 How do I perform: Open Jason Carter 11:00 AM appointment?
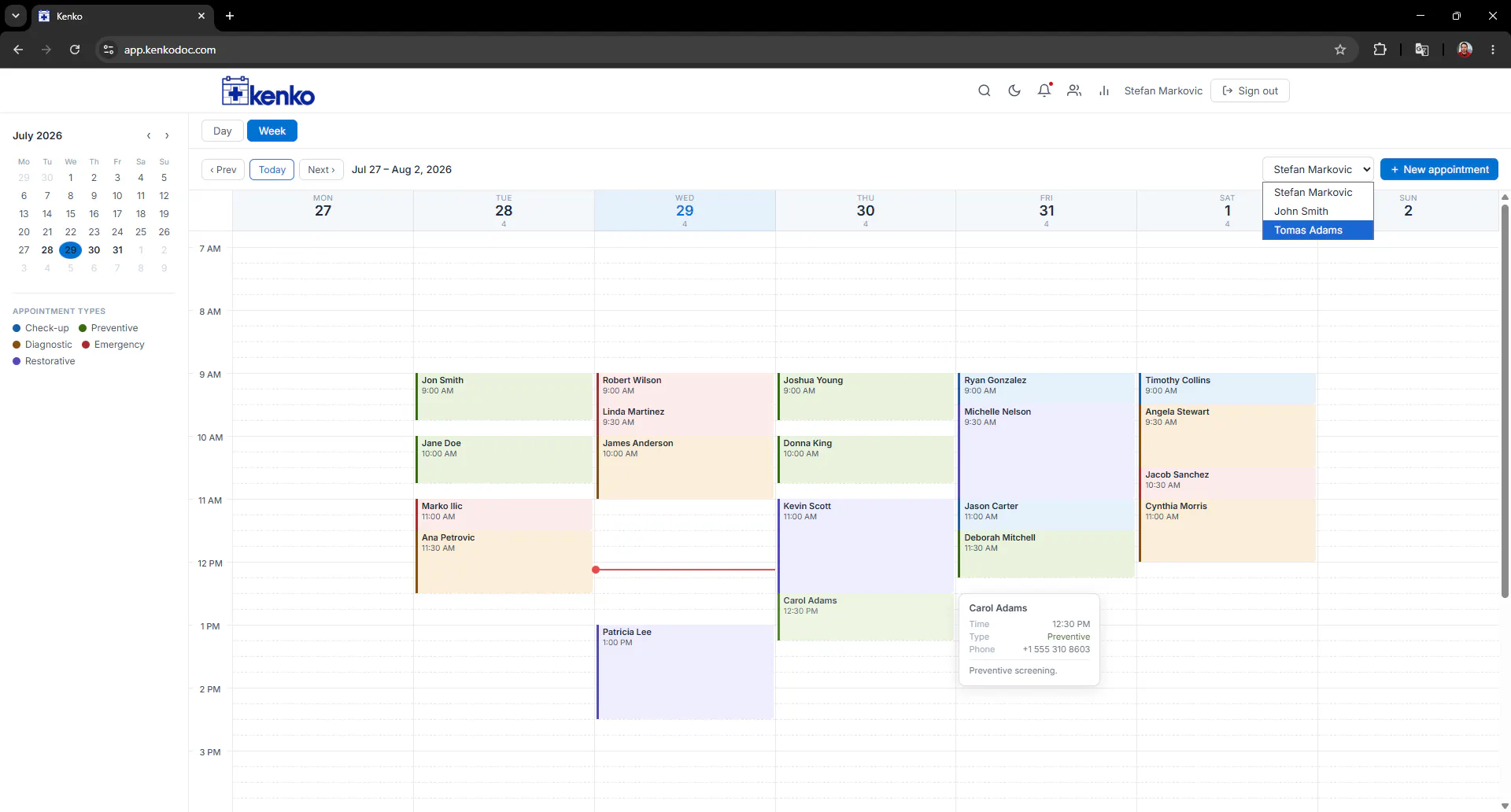tap(1047, 514)
